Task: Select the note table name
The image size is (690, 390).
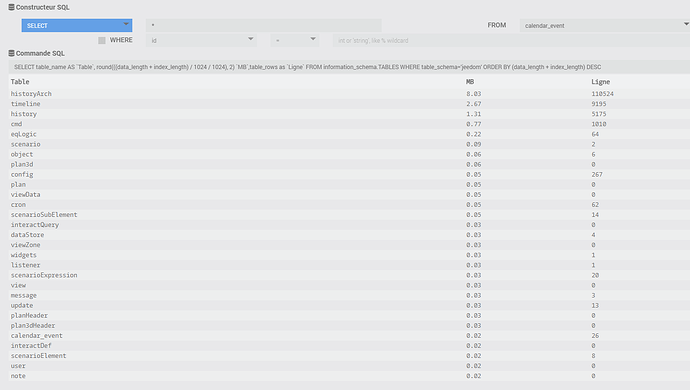Action: (18, 376)
